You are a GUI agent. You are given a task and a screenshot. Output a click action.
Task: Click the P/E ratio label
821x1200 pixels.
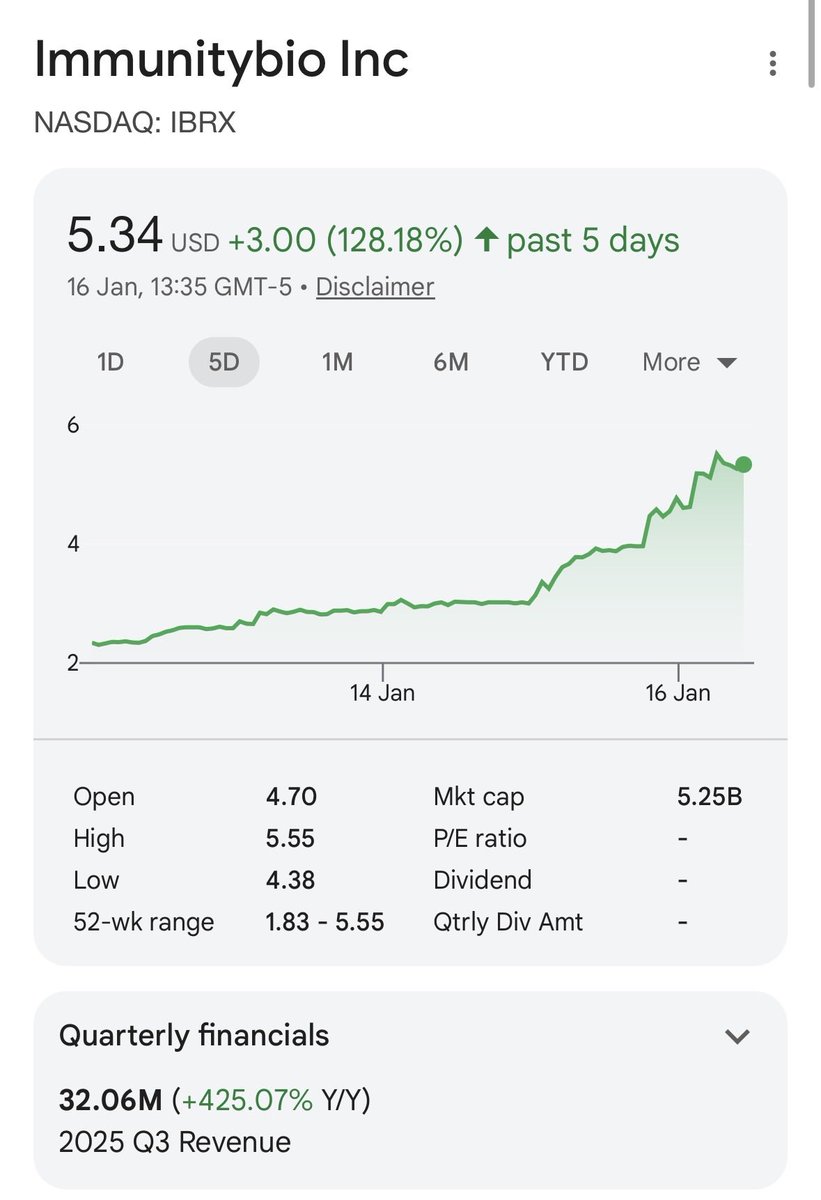(x=480, y=839)
